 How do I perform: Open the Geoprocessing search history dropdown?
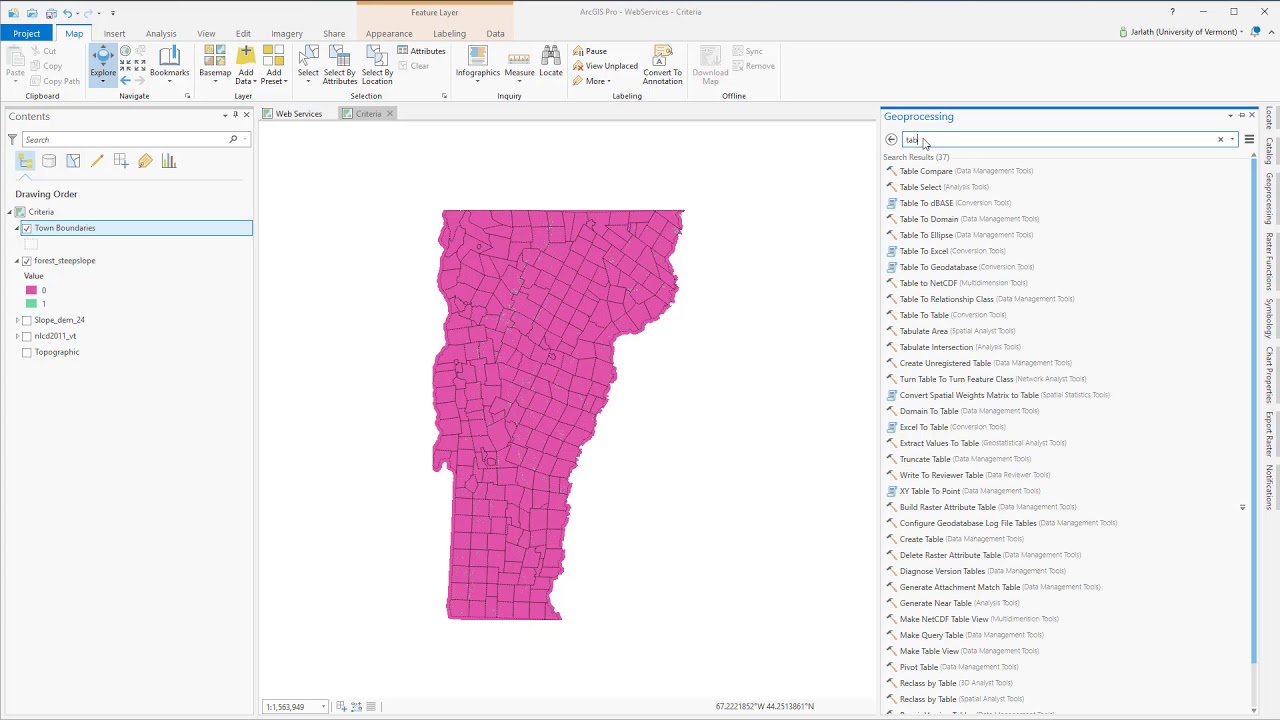pos(1232,140)
